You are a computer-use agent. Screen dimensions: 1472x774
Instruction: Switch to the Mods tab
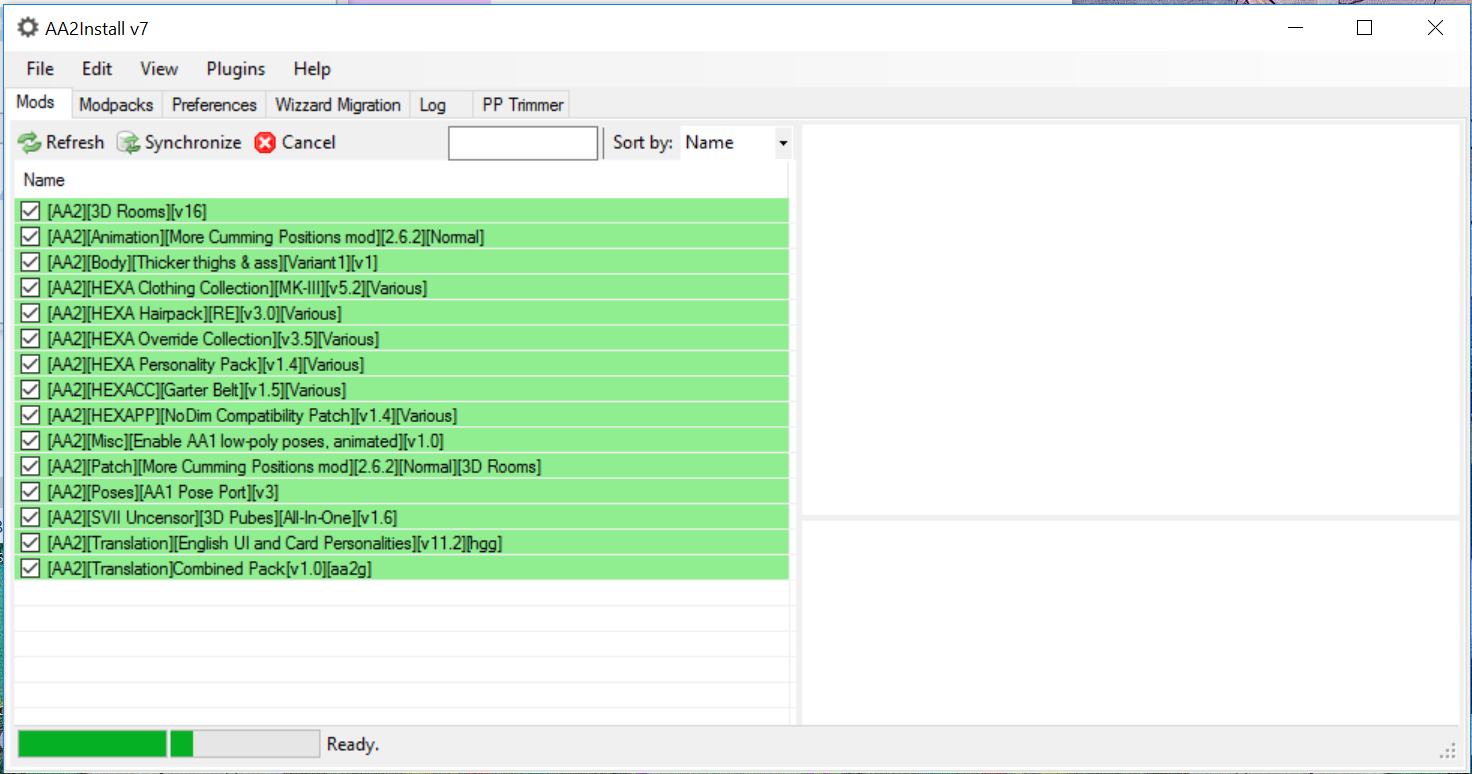pyautogui.click(x=36, y=103)
